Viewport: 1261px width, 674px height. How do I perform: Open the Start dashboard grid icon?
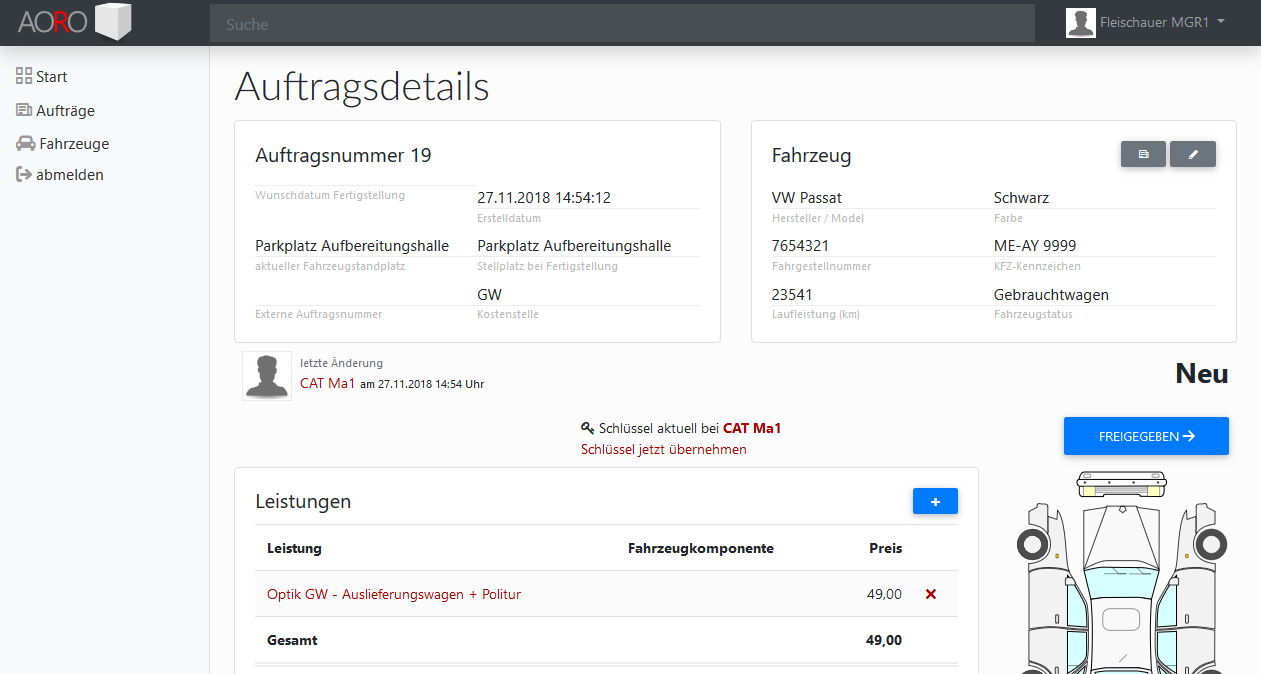(22, 76)
